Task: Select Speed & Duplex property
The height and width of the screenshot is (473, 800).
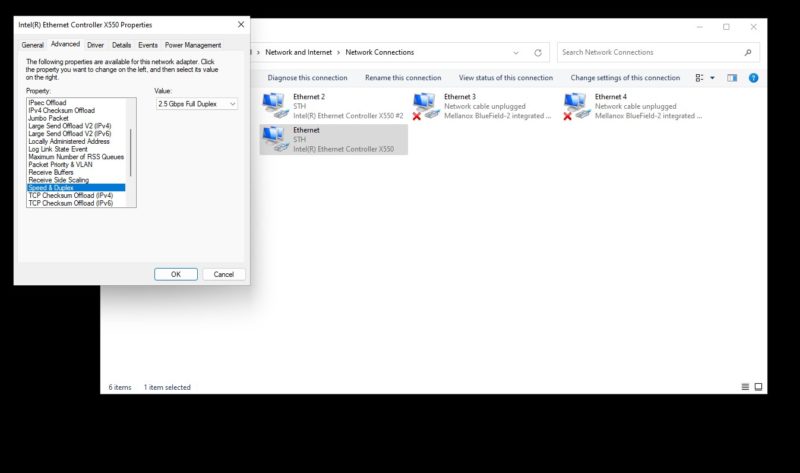Action: [76, 187]
